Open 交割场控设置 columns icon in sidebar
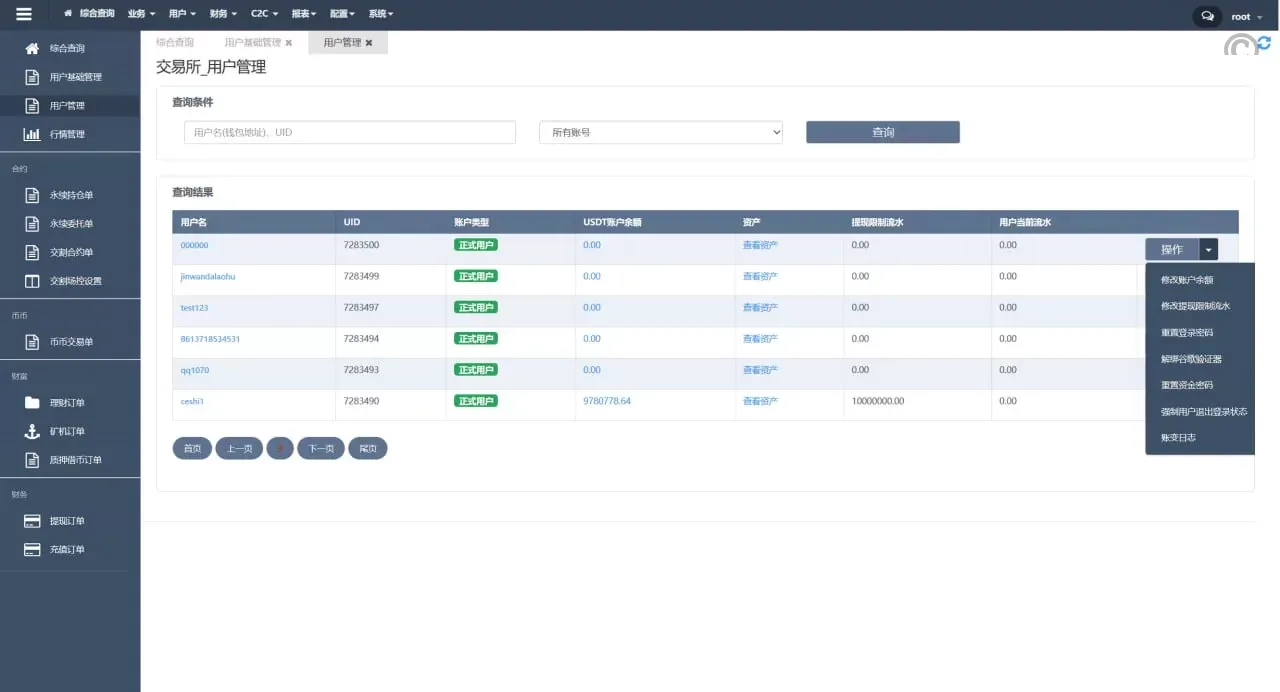This screenshot has height=692, width=1280. (x=32, y=281)
